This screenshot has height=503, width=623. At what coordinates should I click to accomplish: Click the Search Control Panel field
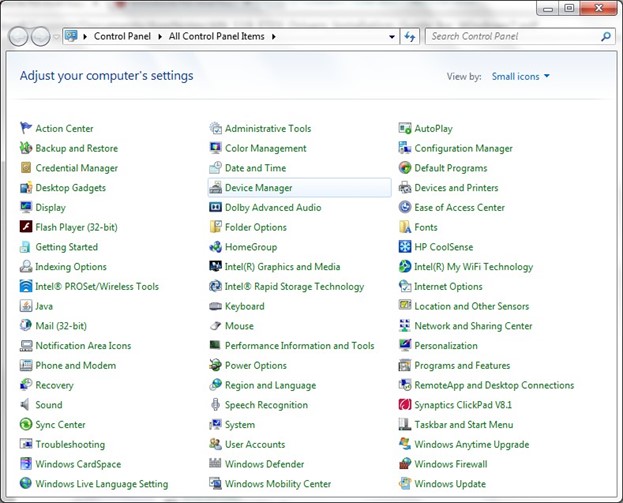(x=514, y=36)
